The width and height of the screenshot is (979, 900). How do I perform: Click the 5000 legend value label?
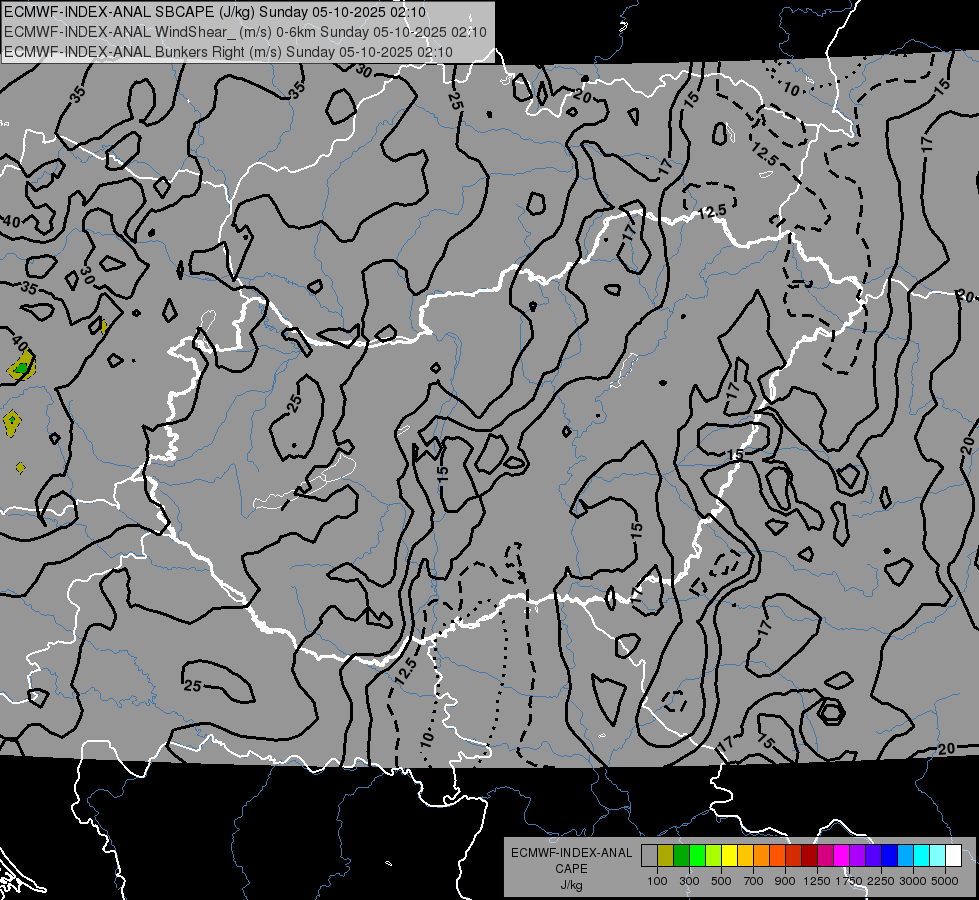click(x=945, y=881)
